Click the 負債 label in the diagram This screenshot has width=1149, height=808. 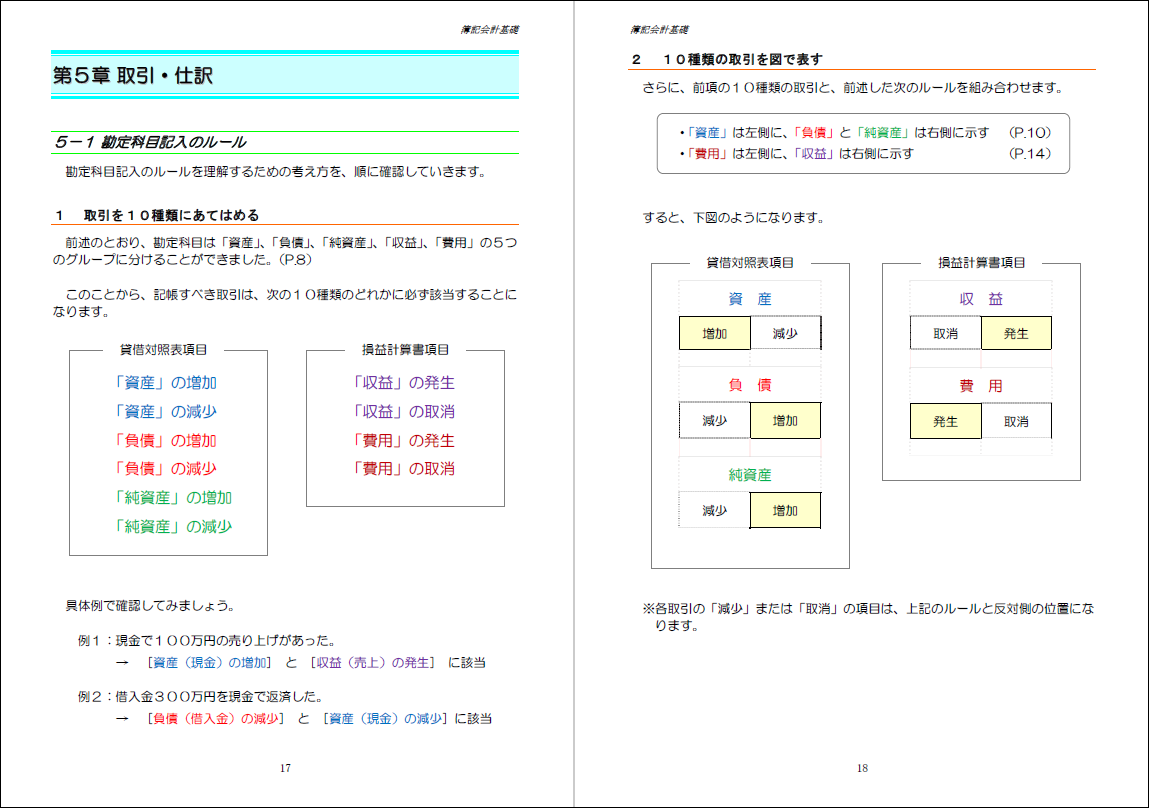click(x=750, y=386)
